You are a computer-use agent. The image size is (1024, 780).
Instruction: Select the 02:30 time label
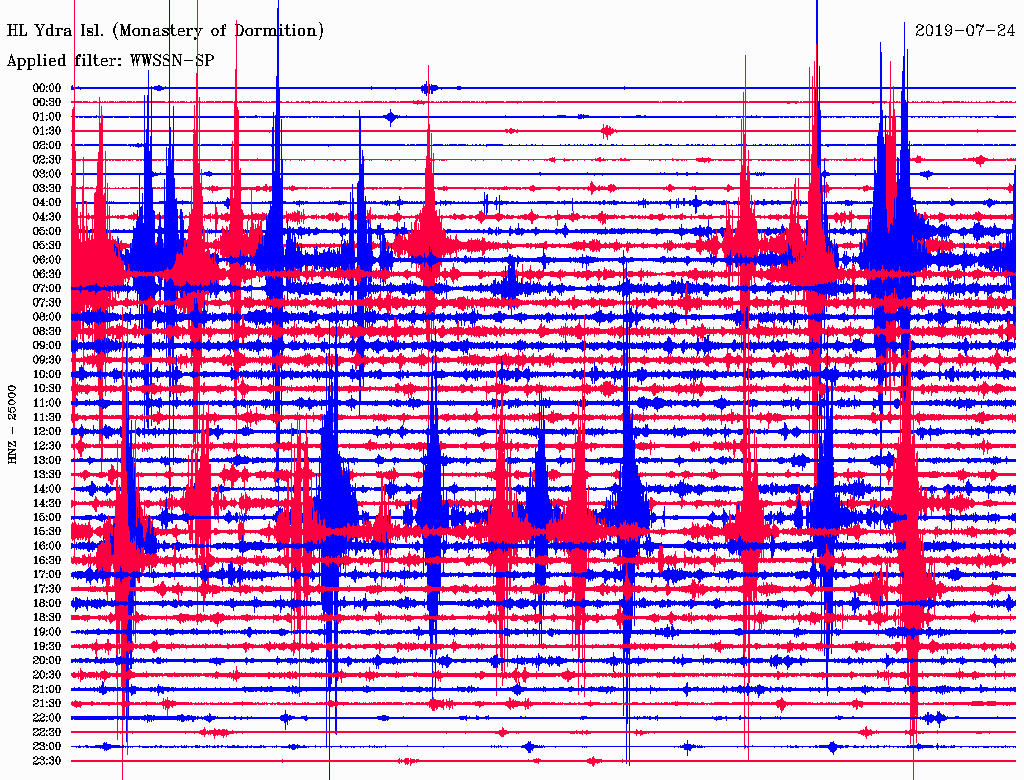pos(47,160)
